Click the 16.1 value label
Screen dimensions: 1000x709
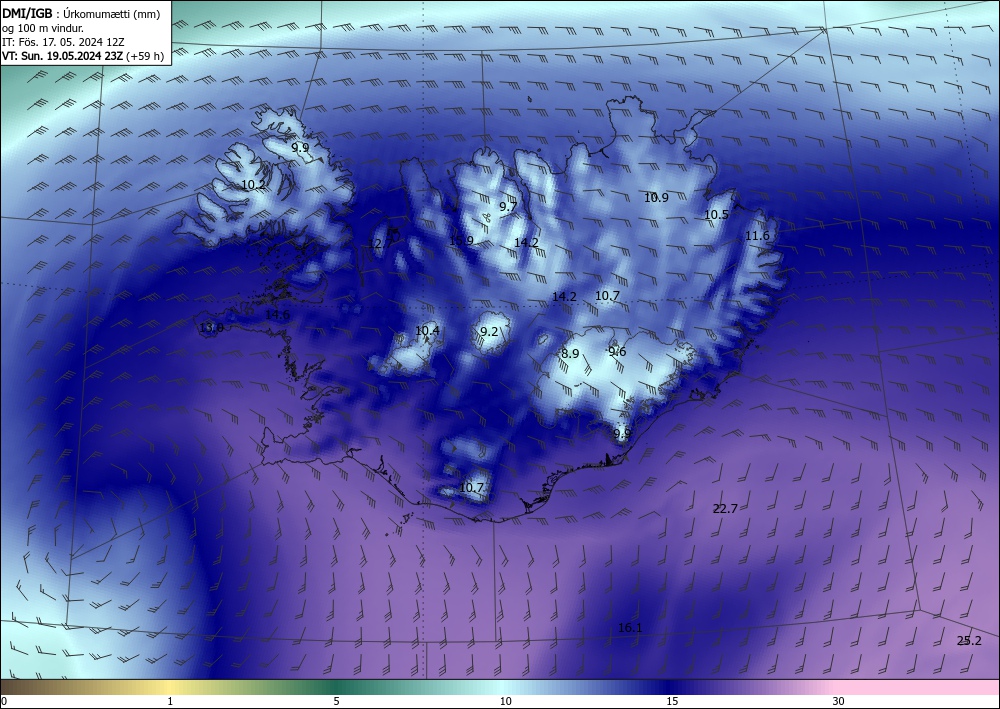pos(630,628)
